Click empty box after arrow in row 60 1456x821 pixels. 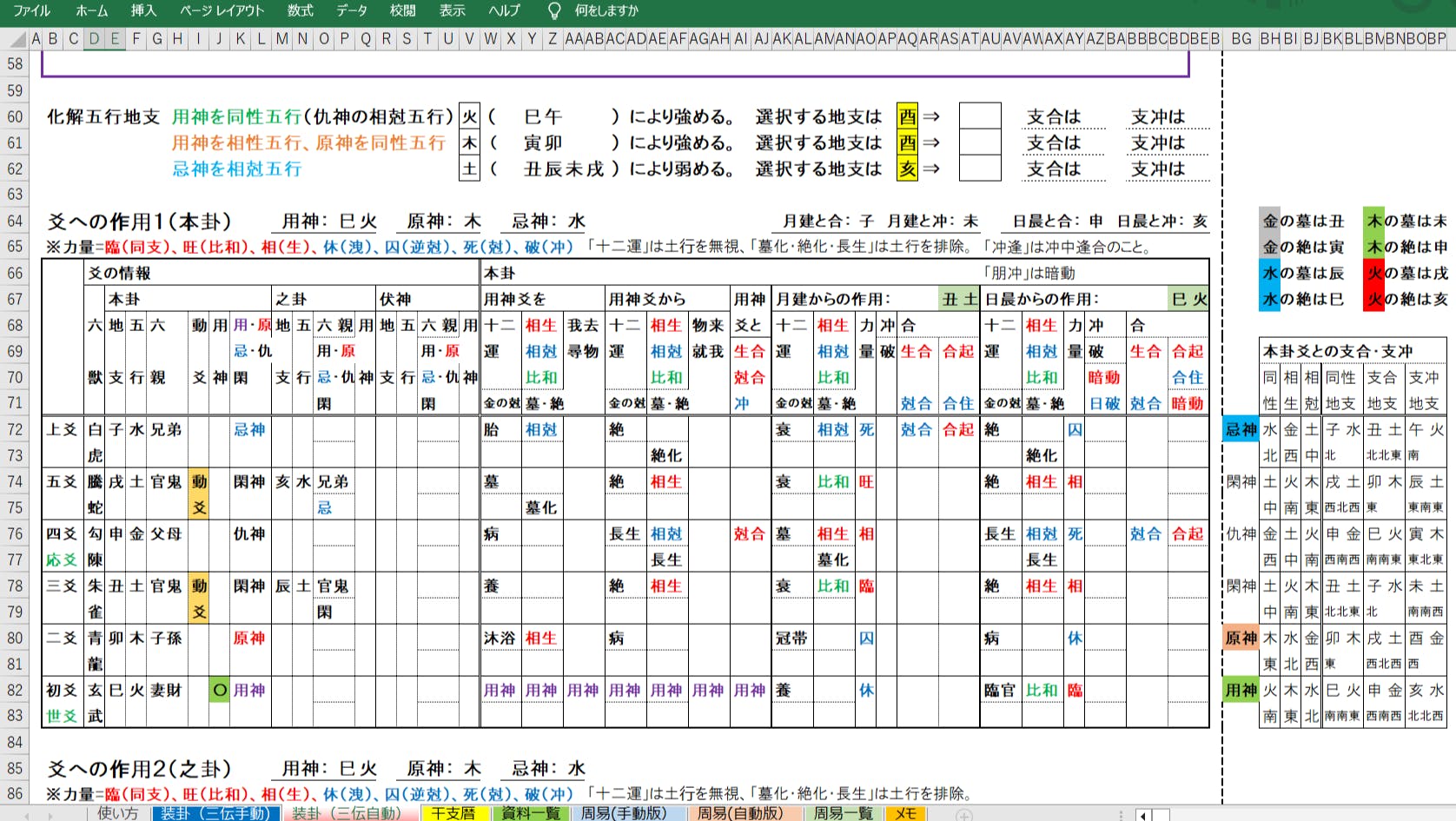pos(980,116)
